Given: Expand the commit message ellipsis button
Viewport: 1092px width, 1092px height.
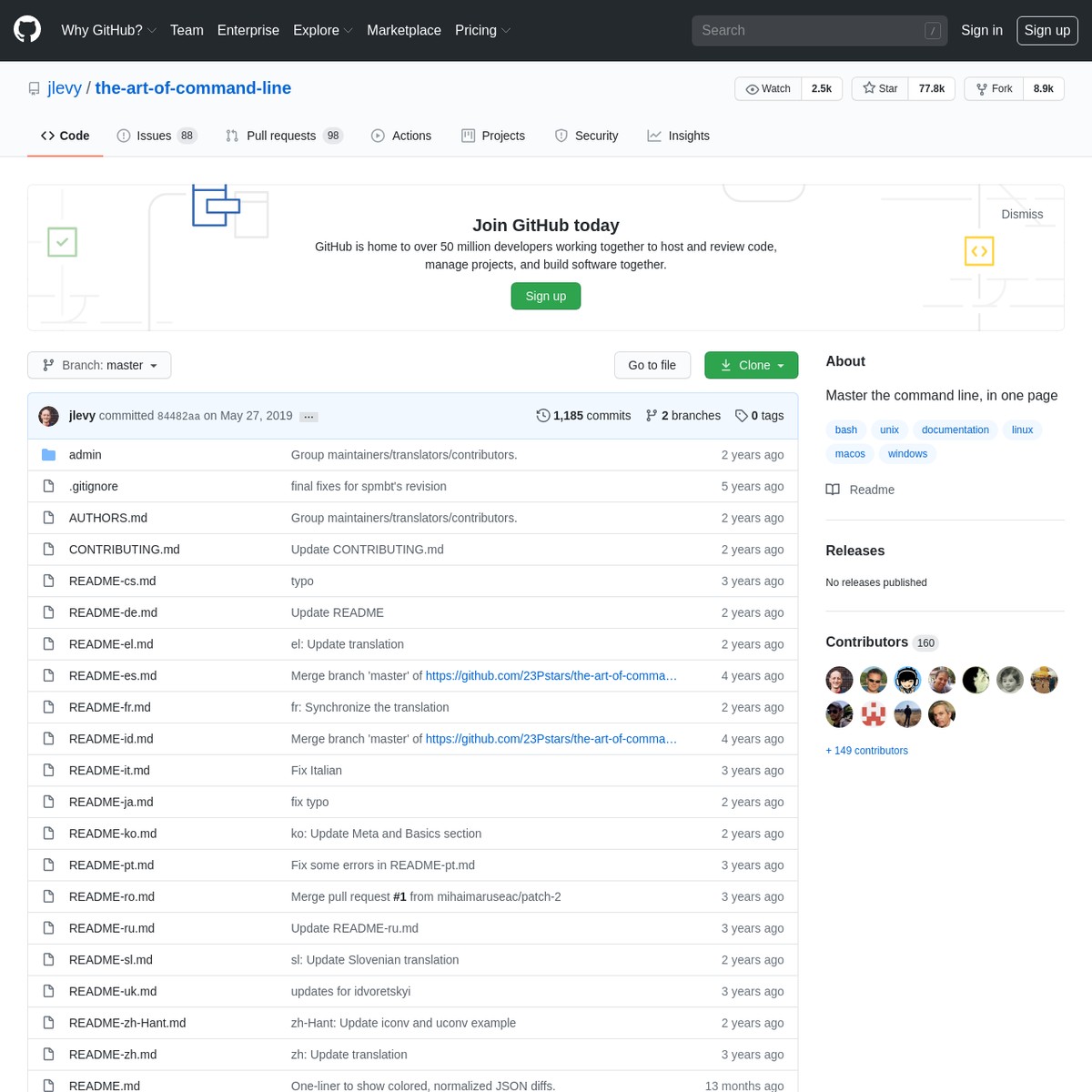Looking at the screenshot, I should (309, 417).
